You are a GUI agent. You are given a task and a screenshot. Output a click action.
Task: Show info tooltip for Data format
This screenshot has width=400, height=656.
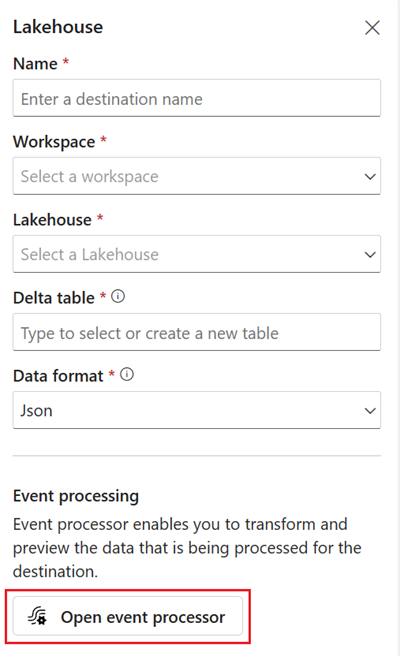(127, 374)
